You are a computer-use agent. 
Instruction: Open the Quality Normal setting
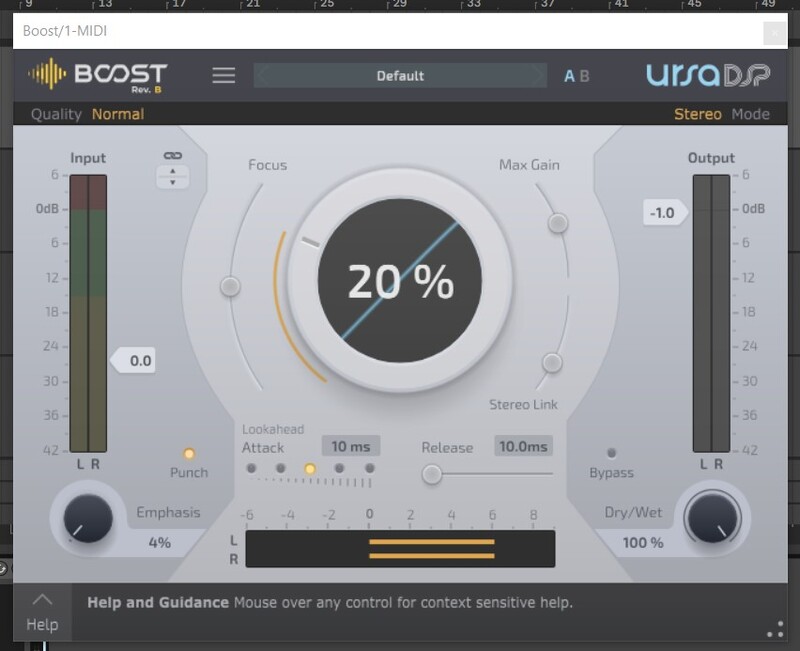(117, 114)
